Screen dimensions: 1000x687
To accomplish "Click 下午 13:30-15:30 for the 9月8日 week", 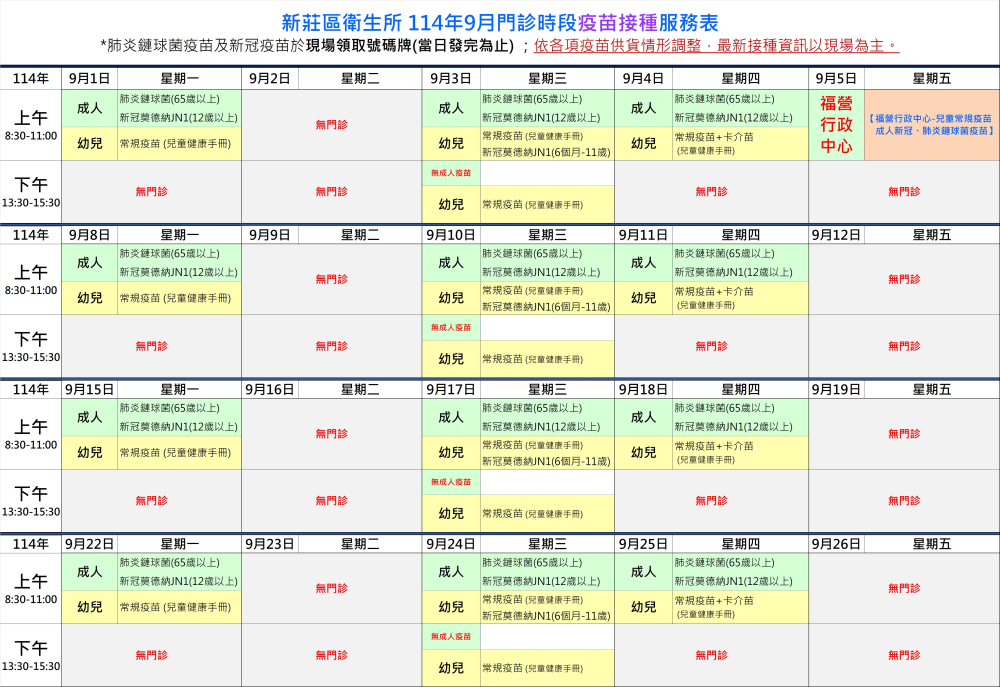I will 31,346.
